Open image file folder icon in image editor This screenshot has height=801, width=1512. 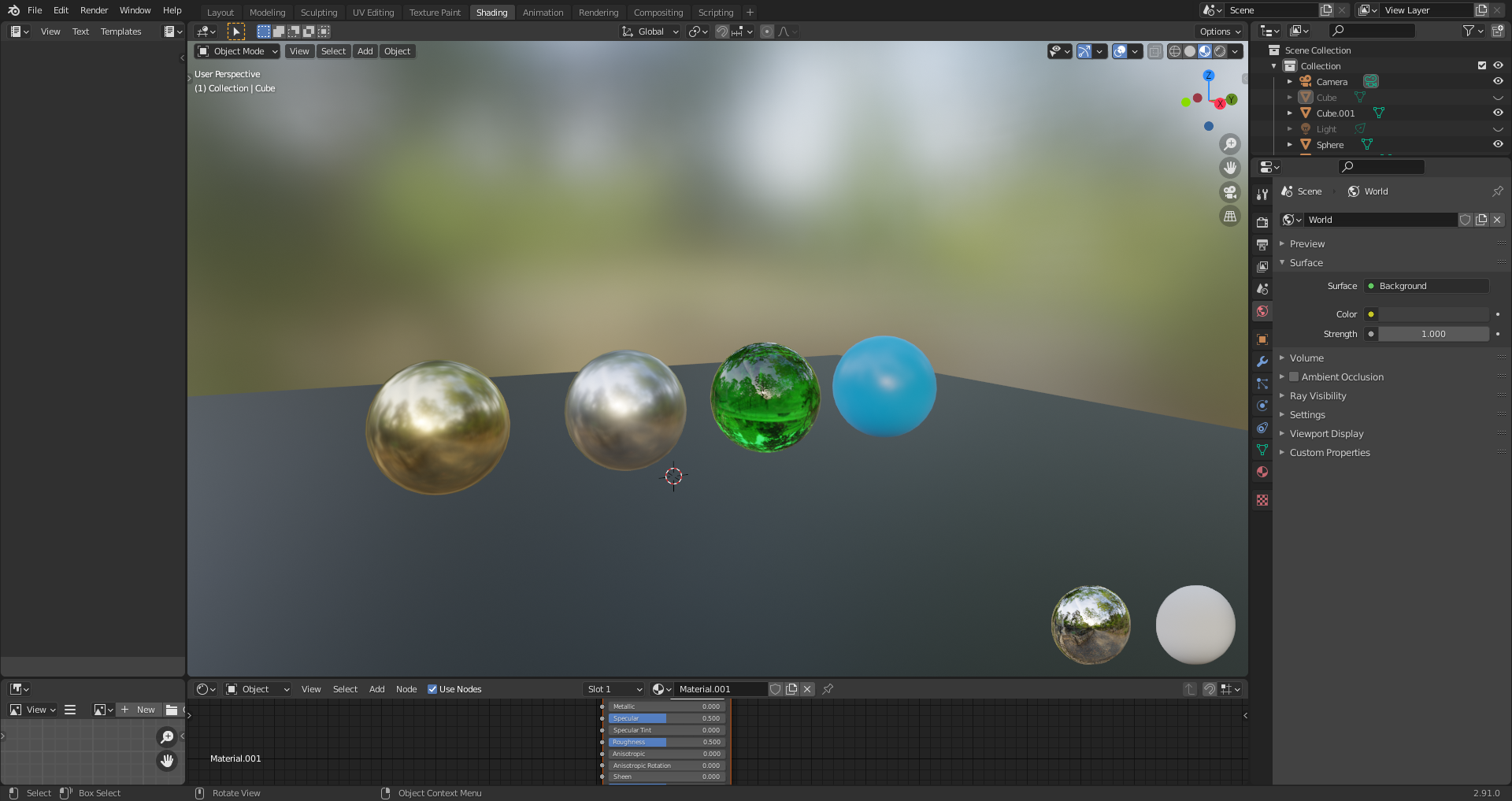pos(172,710)
